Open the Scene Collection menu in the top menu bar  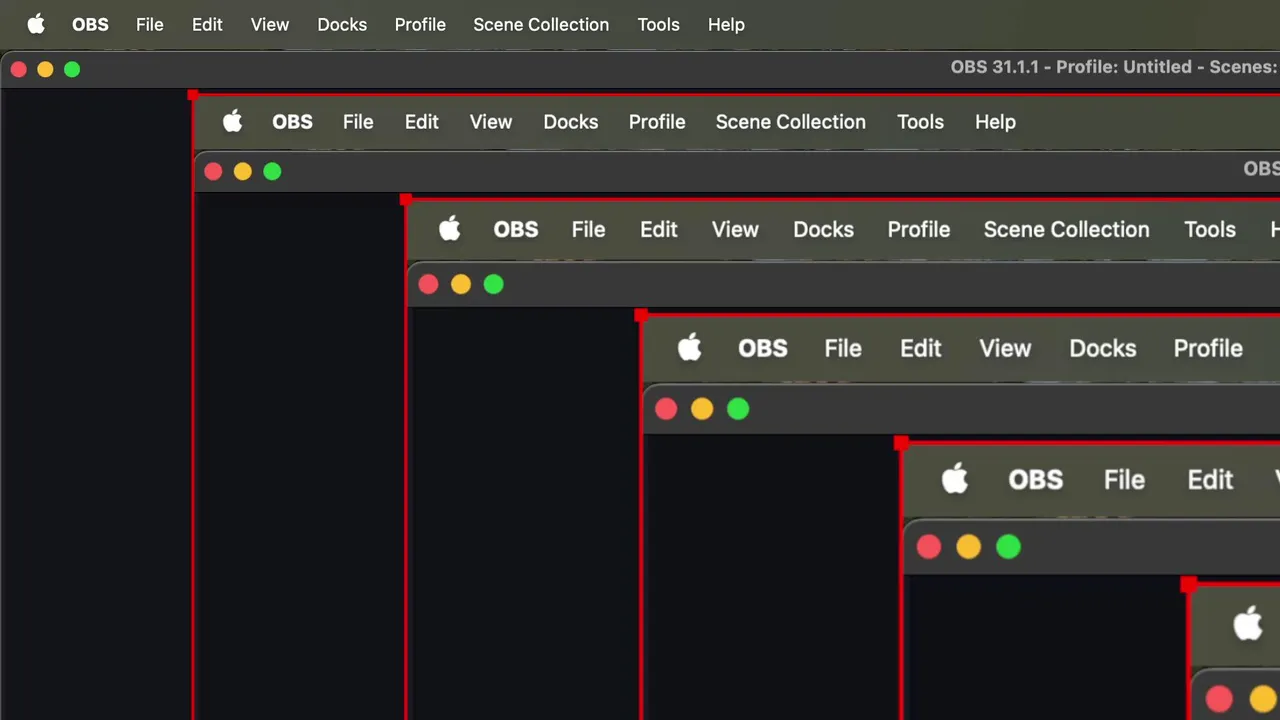click(541, 24)
